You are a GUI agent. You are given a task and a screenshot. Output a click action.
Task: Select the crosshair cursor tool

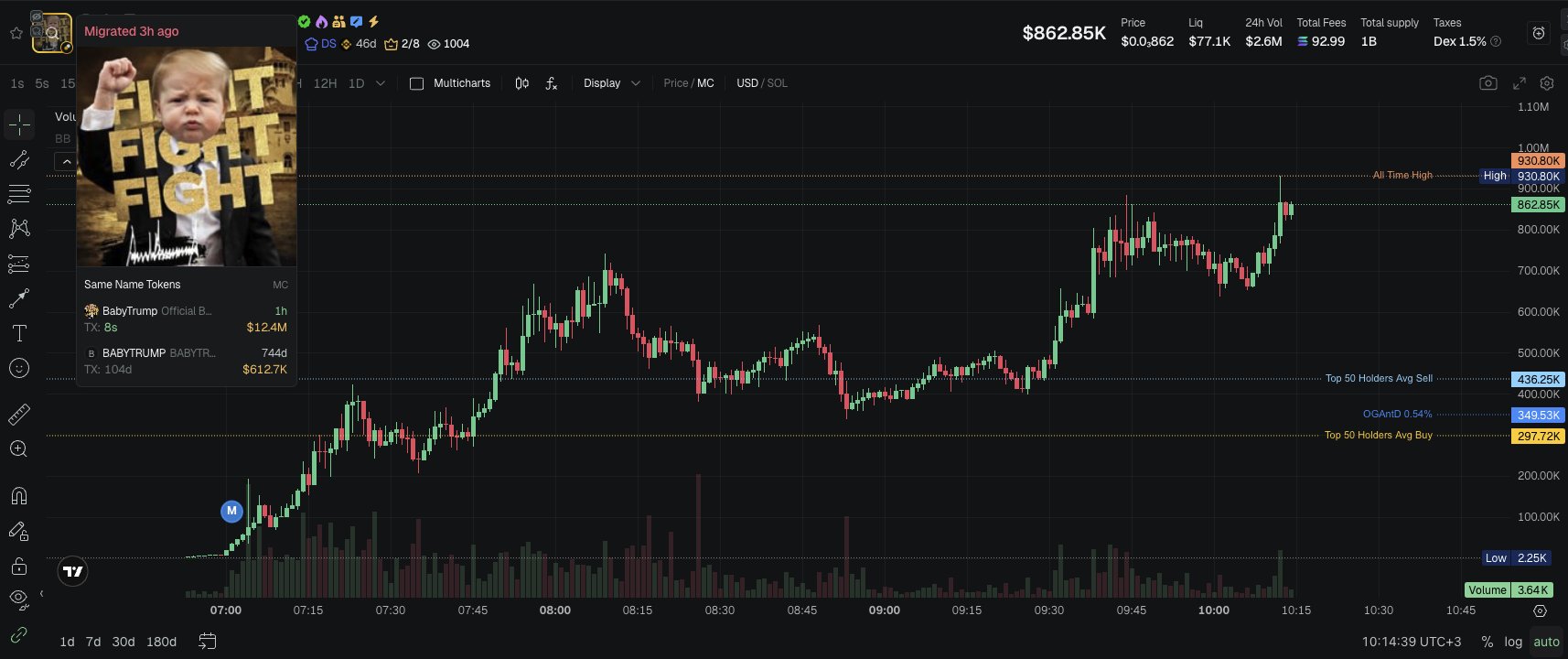19,124
